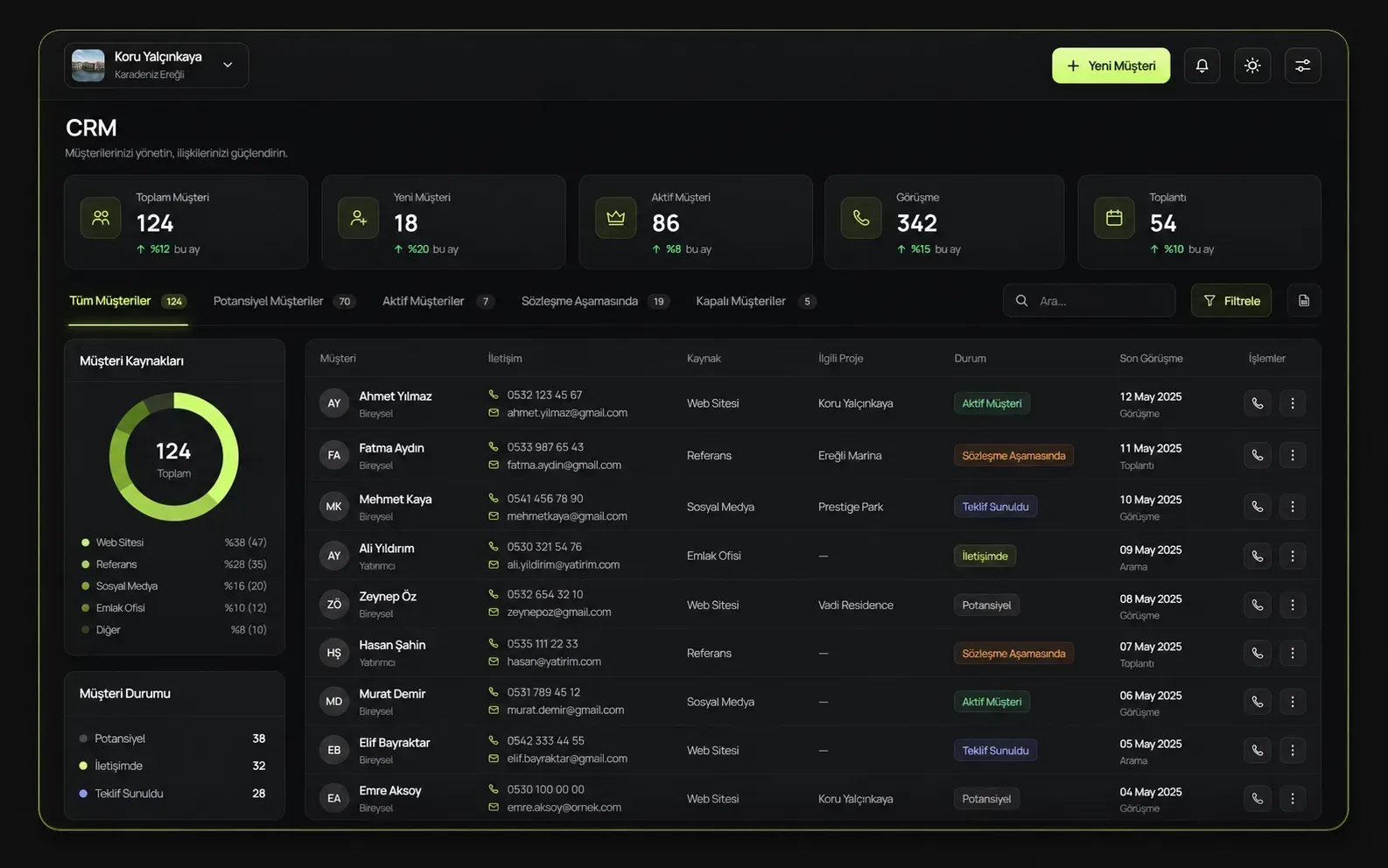This screenshot has height=868, width=1388.
Task: Call Ali Yıldırım using phone icon
Action: (x=1258, y=556)
